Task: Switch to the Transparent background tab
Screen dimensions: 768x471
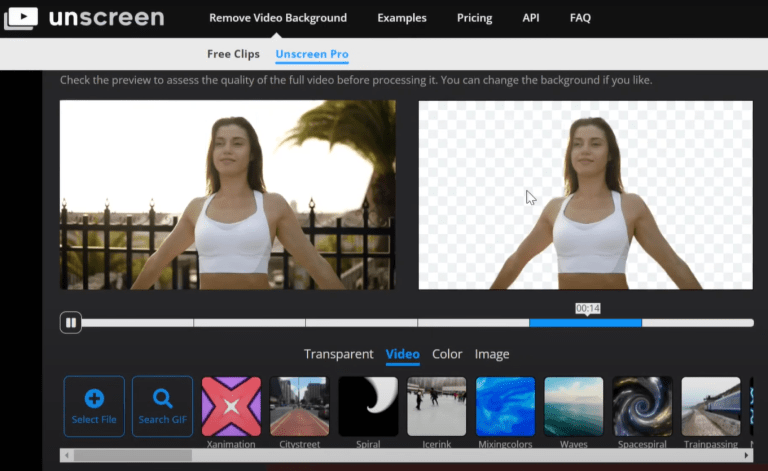Action: click(x=338, y=354)
